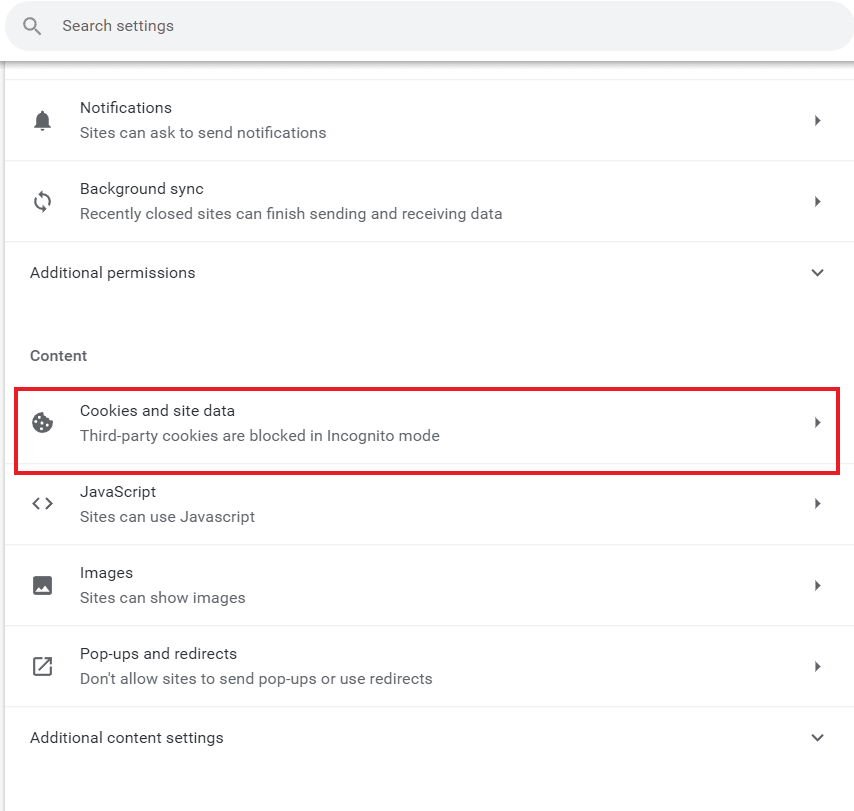Image resolution: width=854 pixels, height=811 pixels.
Task: Click the Background sync icon
Action: pyautogui.click(x=42, y=202)
